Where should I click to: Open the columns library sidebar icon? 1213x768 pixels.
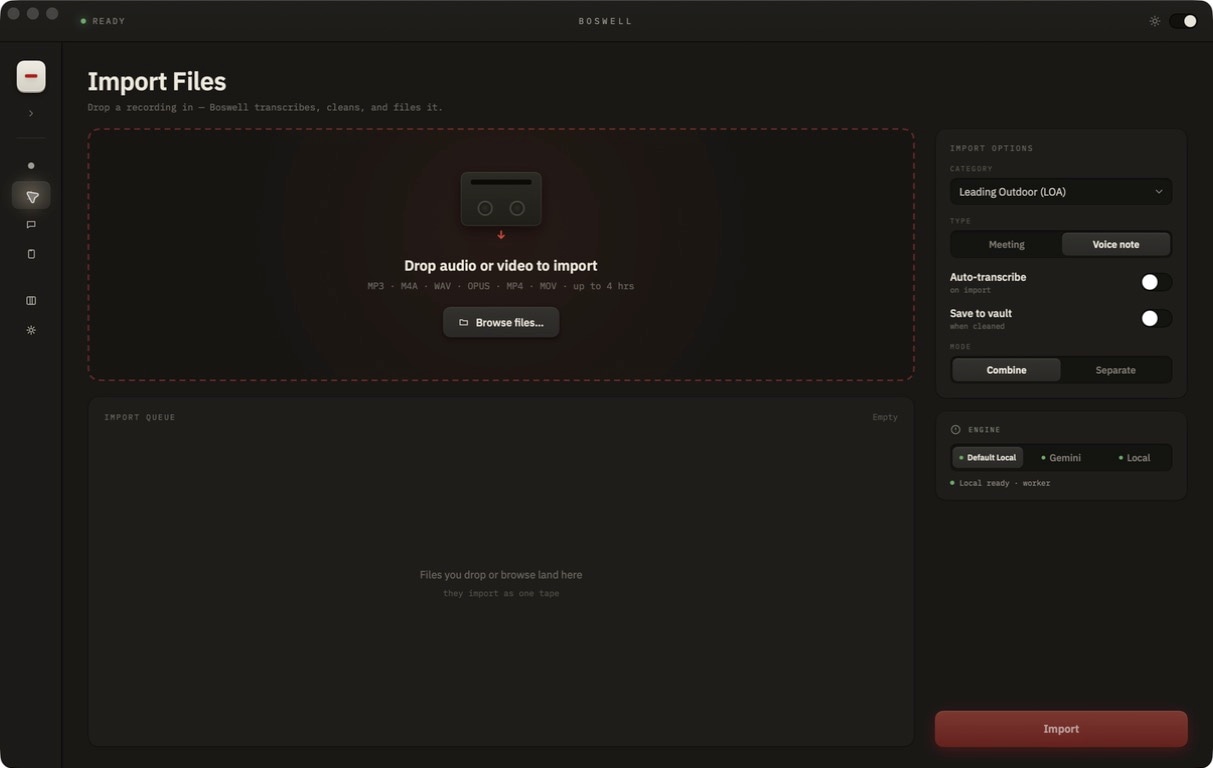(x=31, y=300)
